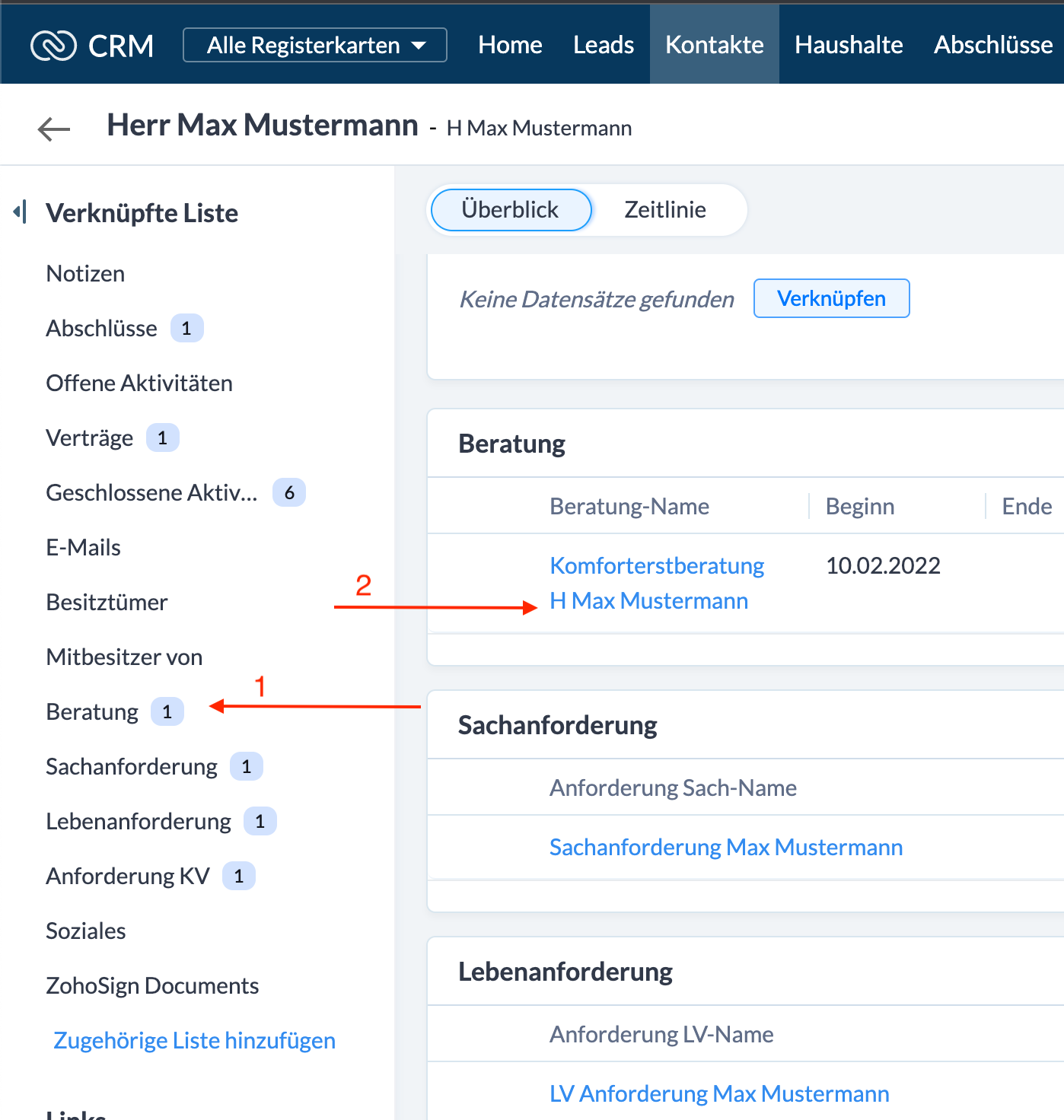The width and height of the screenshot is (1064, 1120).
Task: Open the Komforterstberatung H Max Mustermann link
Action: pos(656,583)
